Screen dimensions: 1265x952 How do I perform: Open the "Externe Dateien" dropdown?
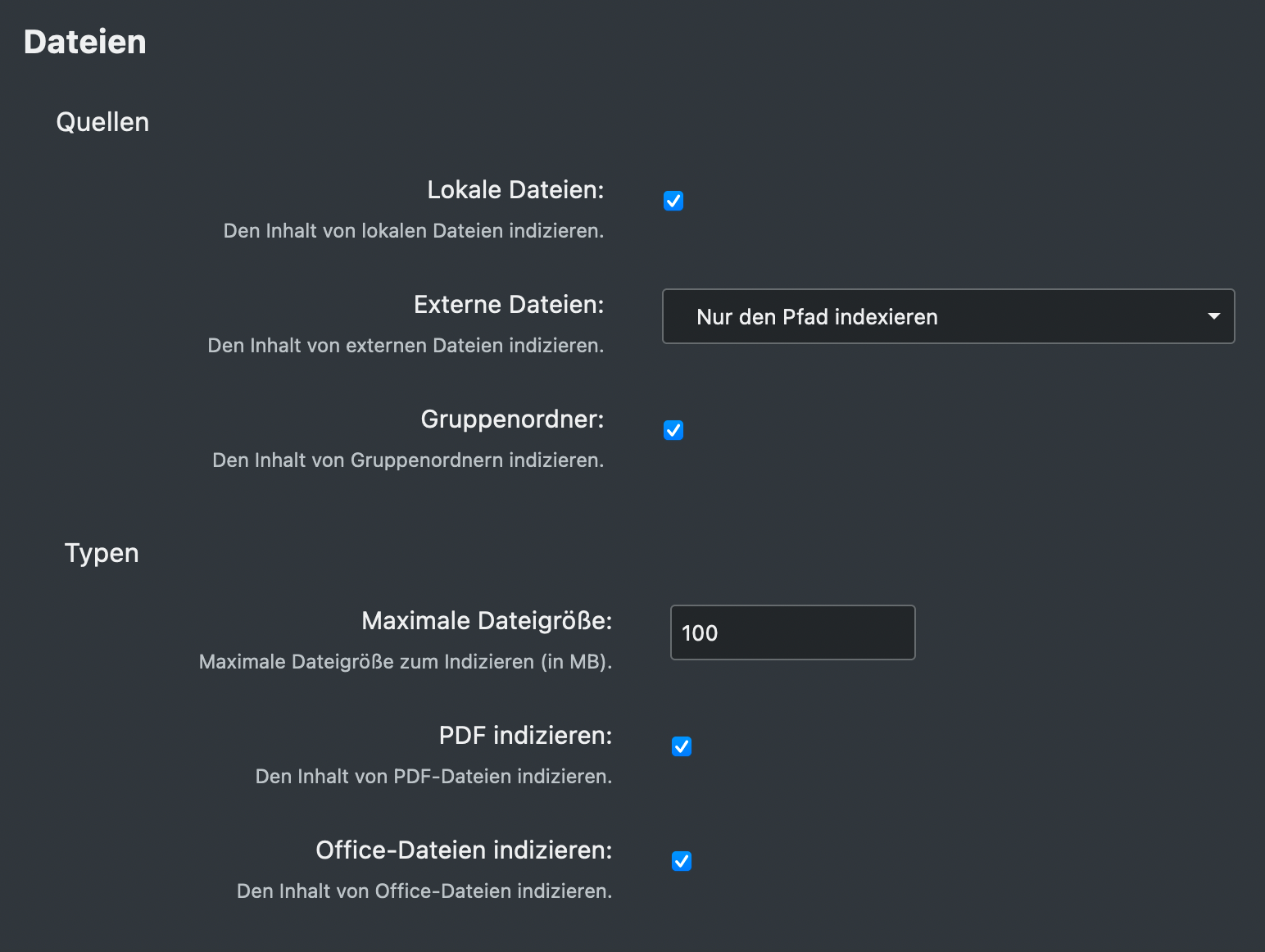(x=947, y=316)
